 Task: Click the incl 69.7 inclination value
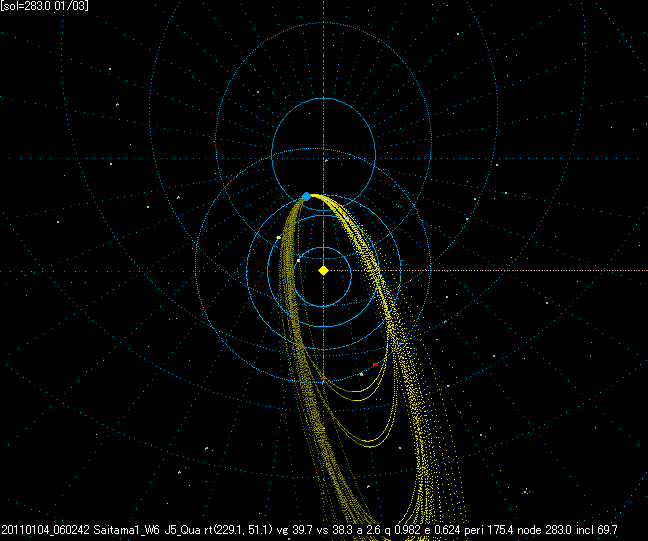pyautogui.click(x=597, y=530)
